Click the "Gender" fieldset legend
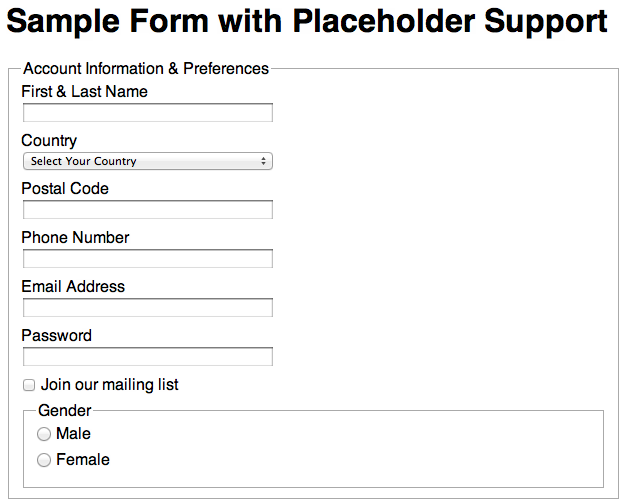This screenshot has height=502, width=626. click(65, 411)
